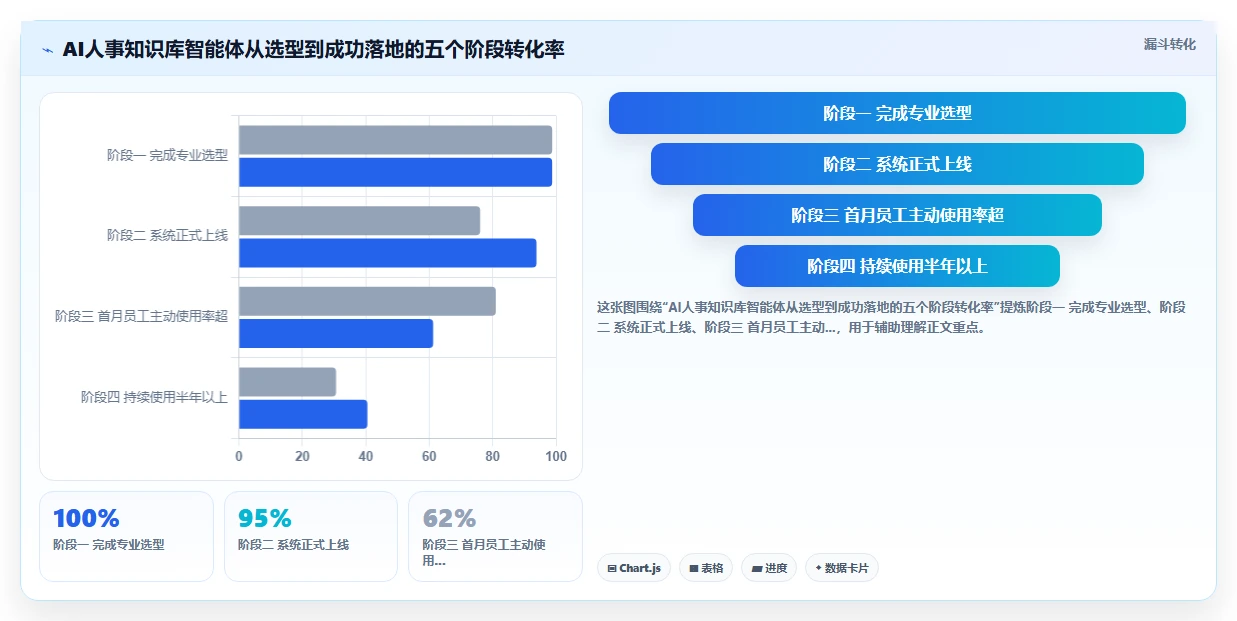Click the 100% metric card value
Screen dimensions: 1237x621
click(x=86, y=518)
